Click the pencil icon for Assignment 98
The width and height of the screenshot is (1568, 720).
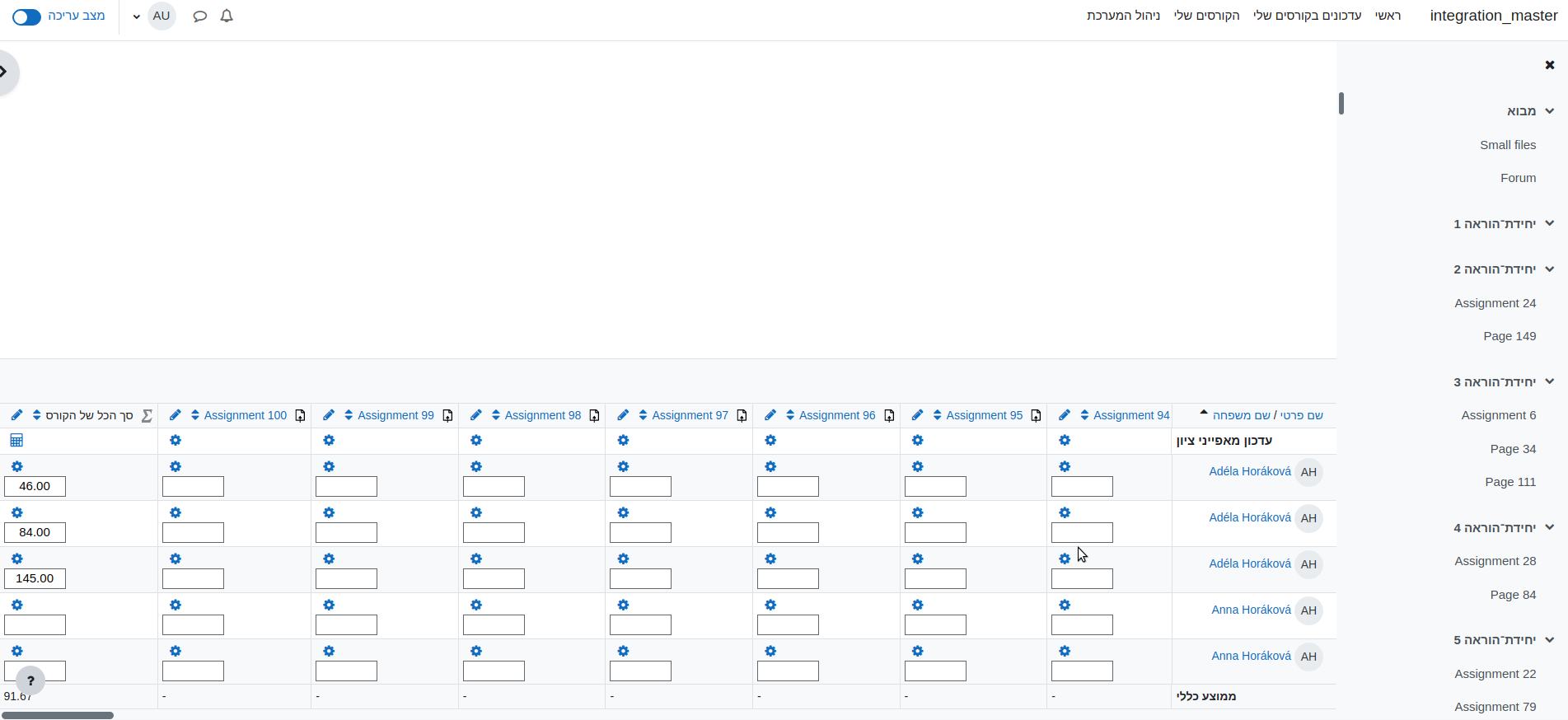(x=476, y=415)
